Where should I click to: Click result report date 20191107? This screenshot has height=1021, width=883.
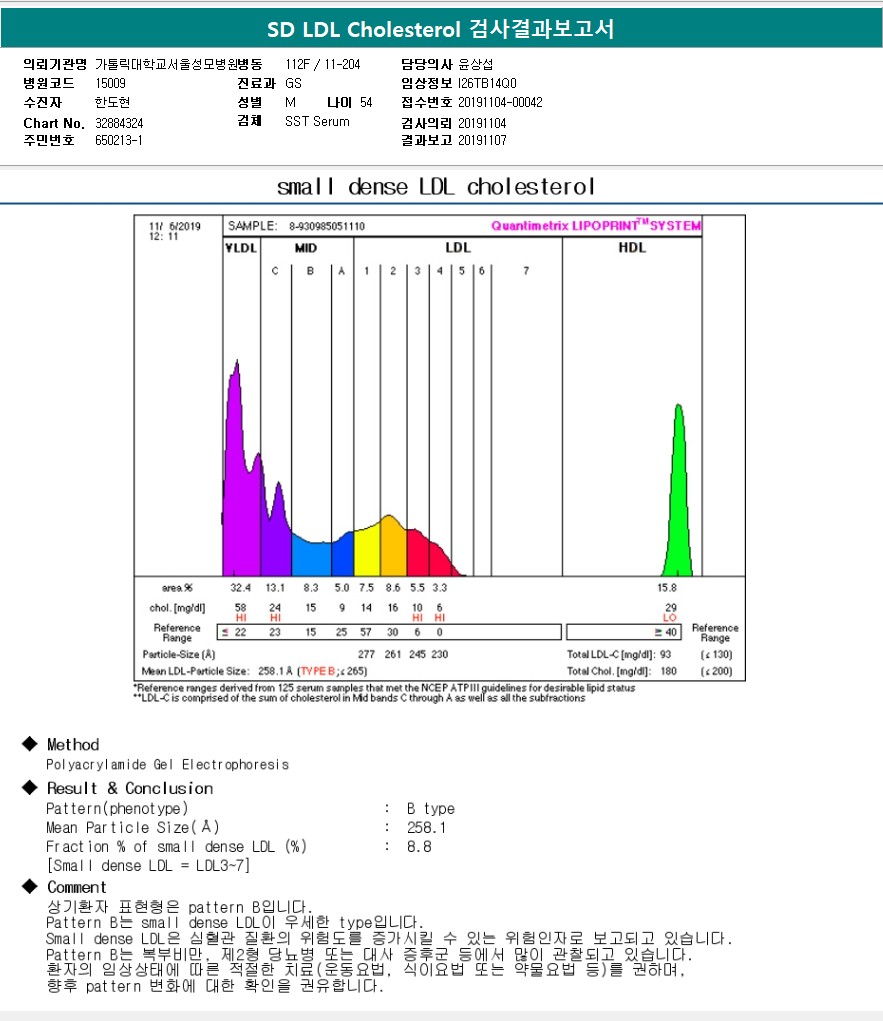482,140
